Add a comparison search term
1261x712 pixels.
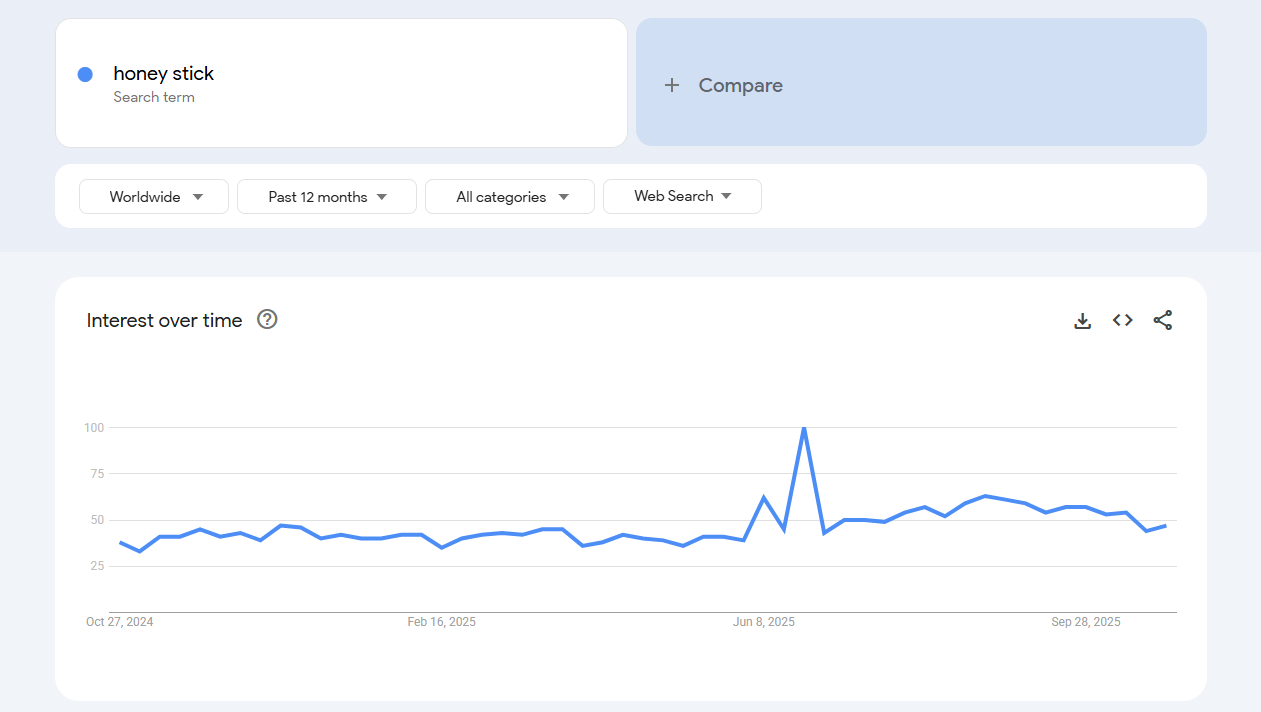(740, 85)
